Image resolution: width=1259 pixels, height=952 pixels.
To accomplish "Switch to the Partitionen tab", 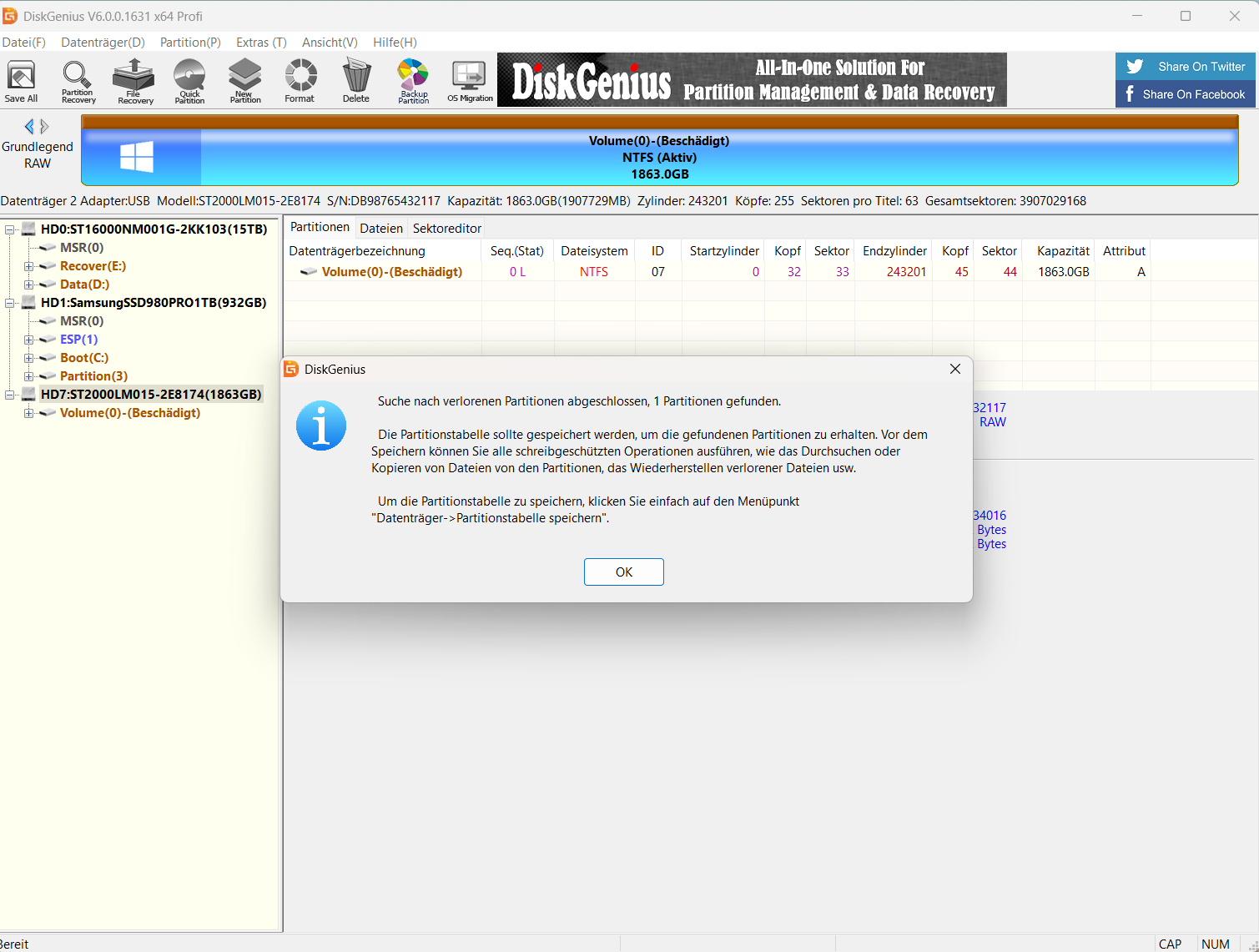I will (x=320, y=227).
